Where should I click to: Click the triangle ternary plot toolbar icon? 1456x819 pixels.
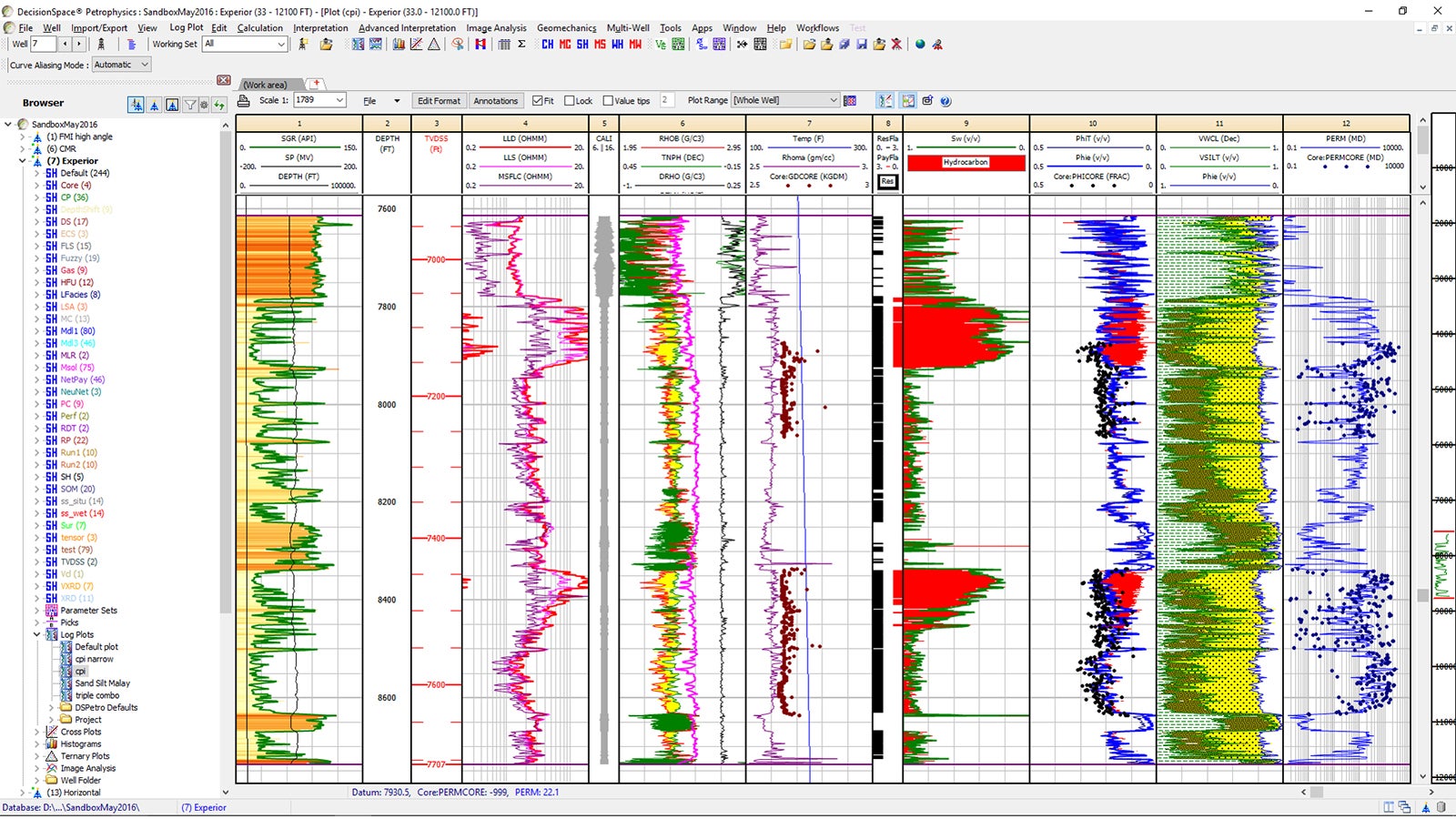[x=434, y=44]
